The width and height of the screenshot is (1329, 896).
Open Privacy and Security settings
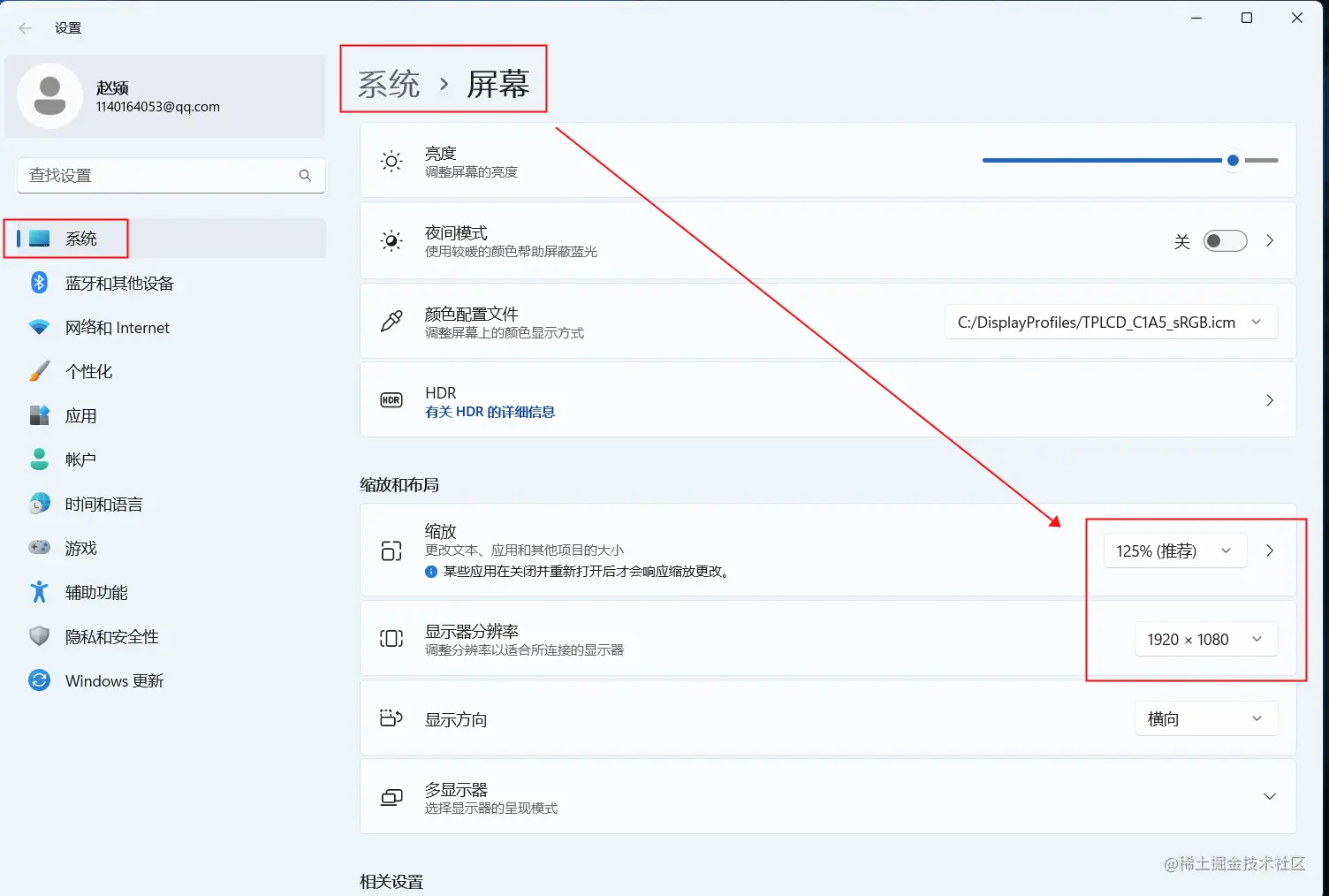click(x=110, y=636)
